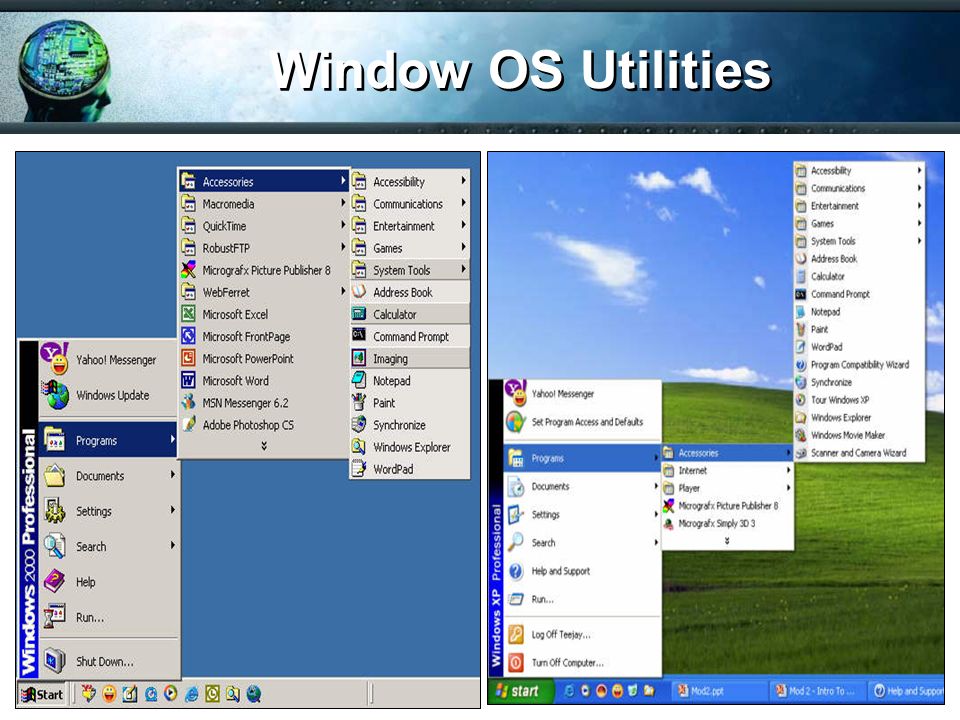
Task: Open Help and Support in XP menu
Action: click(x=582, y=571)
